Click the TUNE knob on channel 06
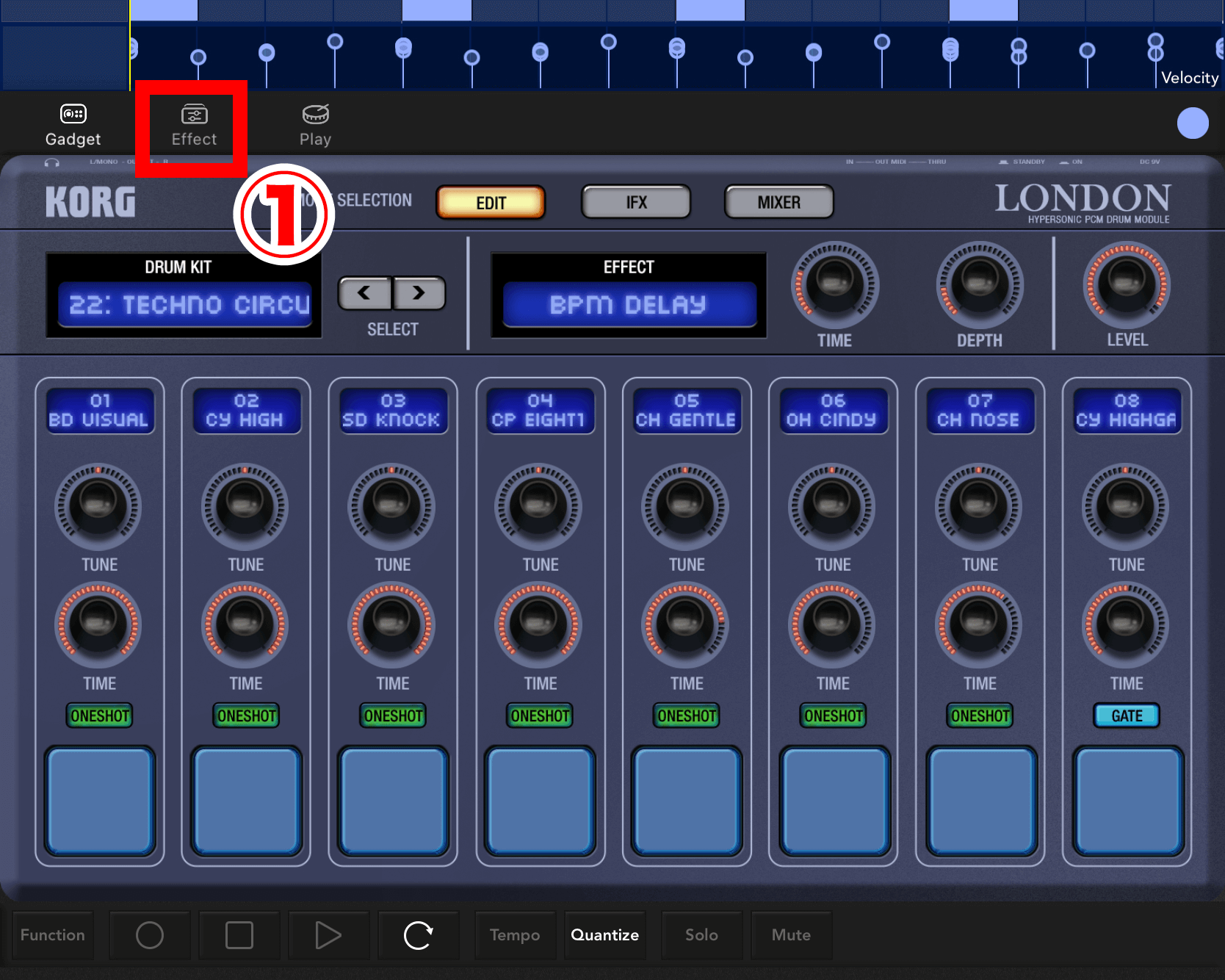Image resolution: width=1225 pixels, height=980 pixels. coord(832,507)
